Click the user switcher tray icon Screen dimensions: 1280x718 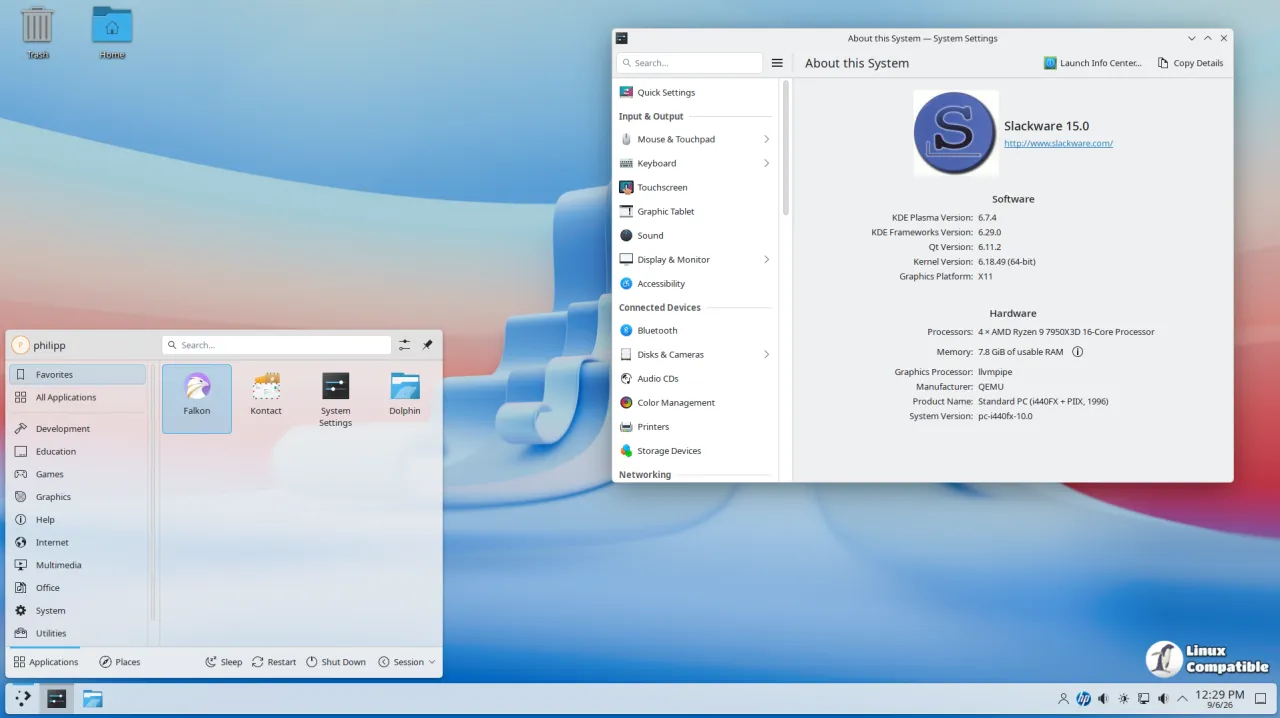tap(1063, 699)
